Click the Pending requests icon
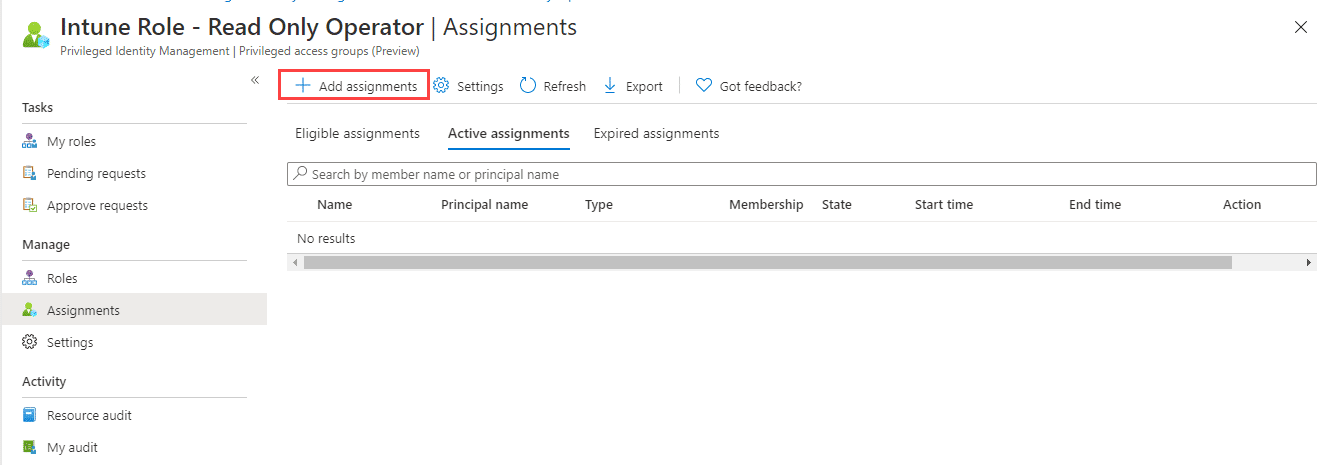 click(29, 174)
